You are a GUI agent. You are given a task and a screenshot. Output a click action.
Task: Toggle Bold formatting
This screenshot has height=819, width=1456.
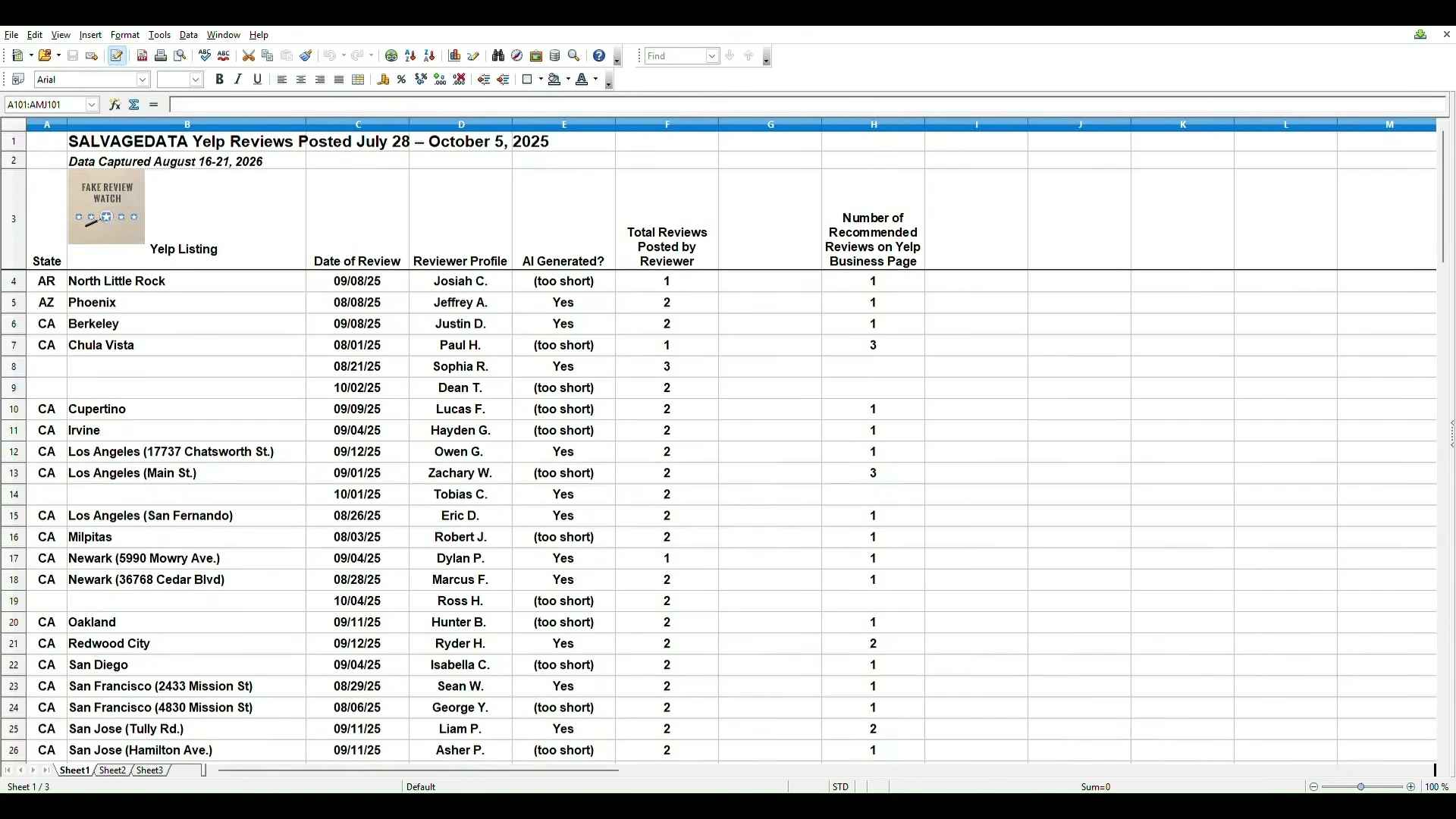click(x=219, y=80)
